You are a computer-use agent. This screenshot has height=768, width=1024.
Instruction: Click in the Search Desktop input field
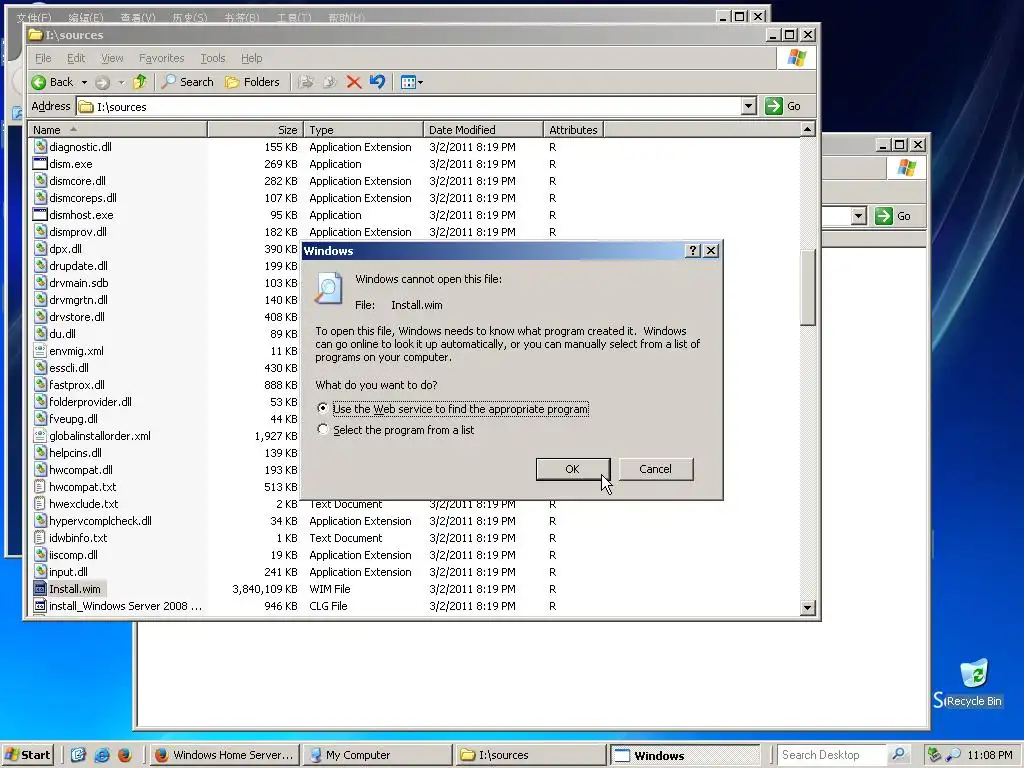833,755
